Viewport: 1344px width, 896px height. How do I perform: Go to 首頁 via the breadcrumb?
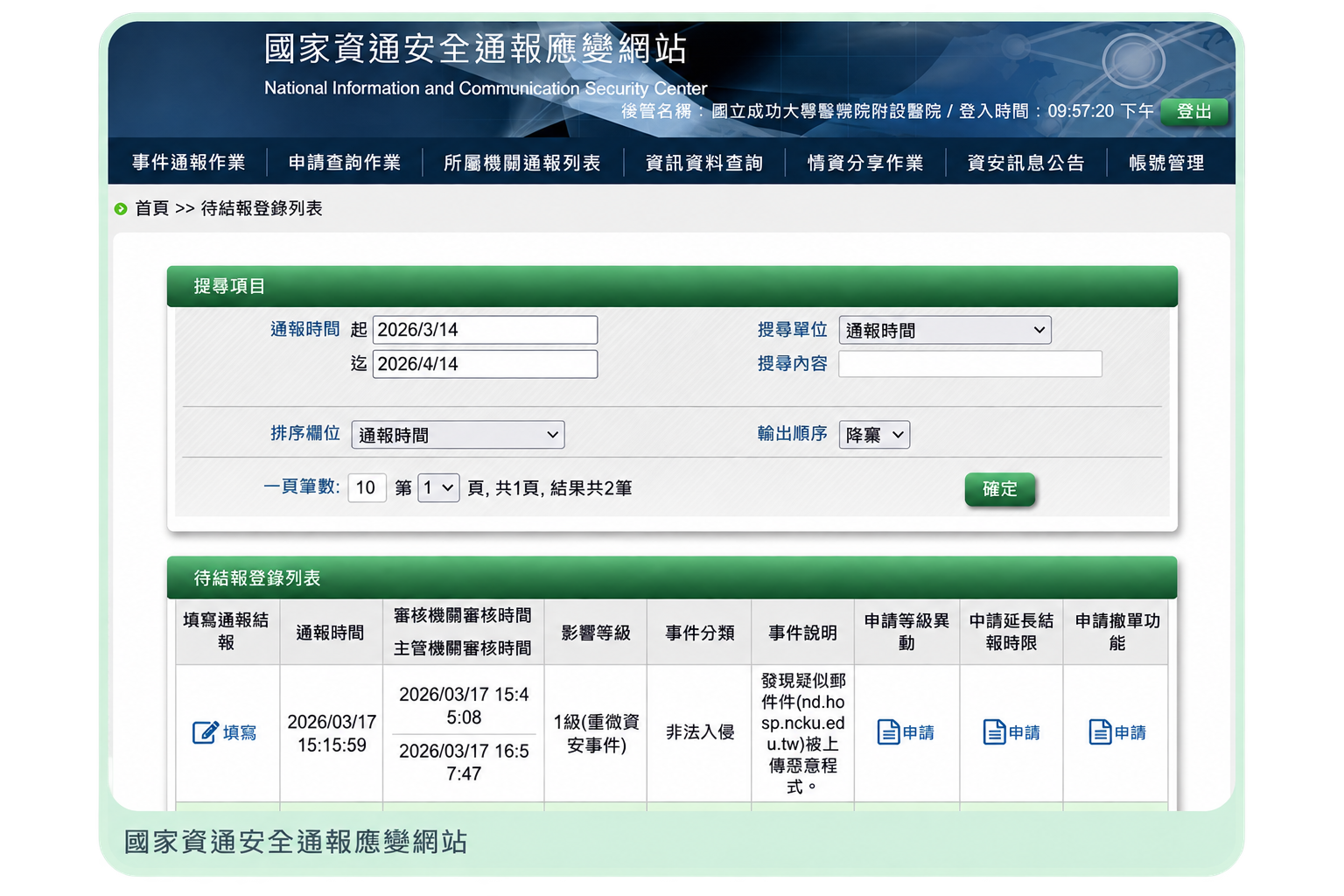click(152, 208)
